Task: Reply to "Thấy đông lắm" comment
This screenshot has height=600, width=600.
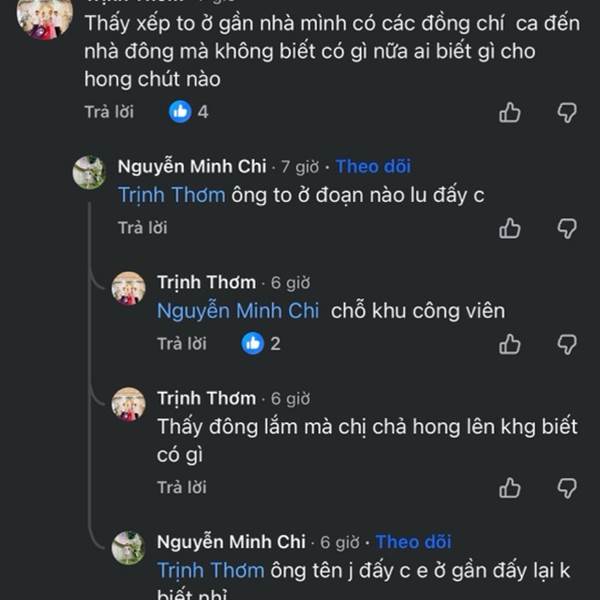Action: tap(182, 488)
